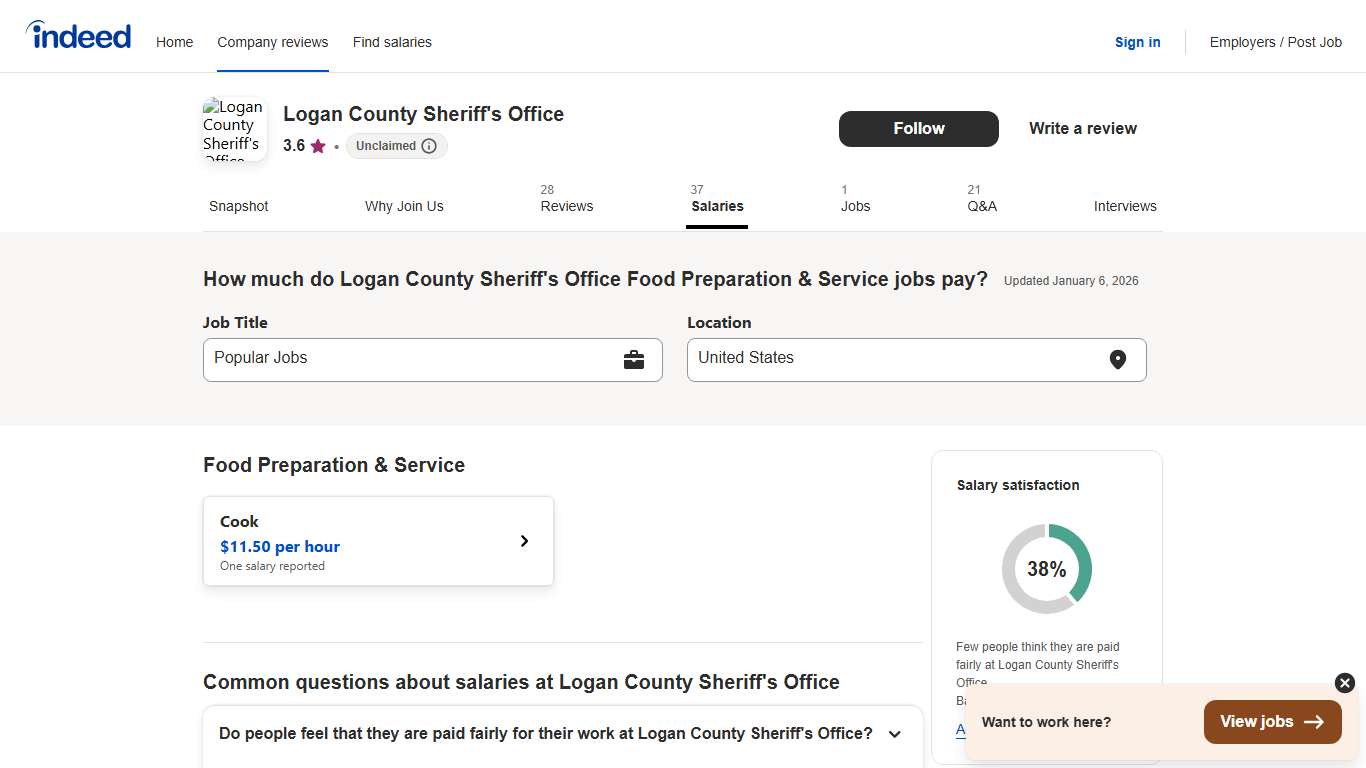Click the Write a review link
1366x768 pixels.
click(x=1082, y=128)
